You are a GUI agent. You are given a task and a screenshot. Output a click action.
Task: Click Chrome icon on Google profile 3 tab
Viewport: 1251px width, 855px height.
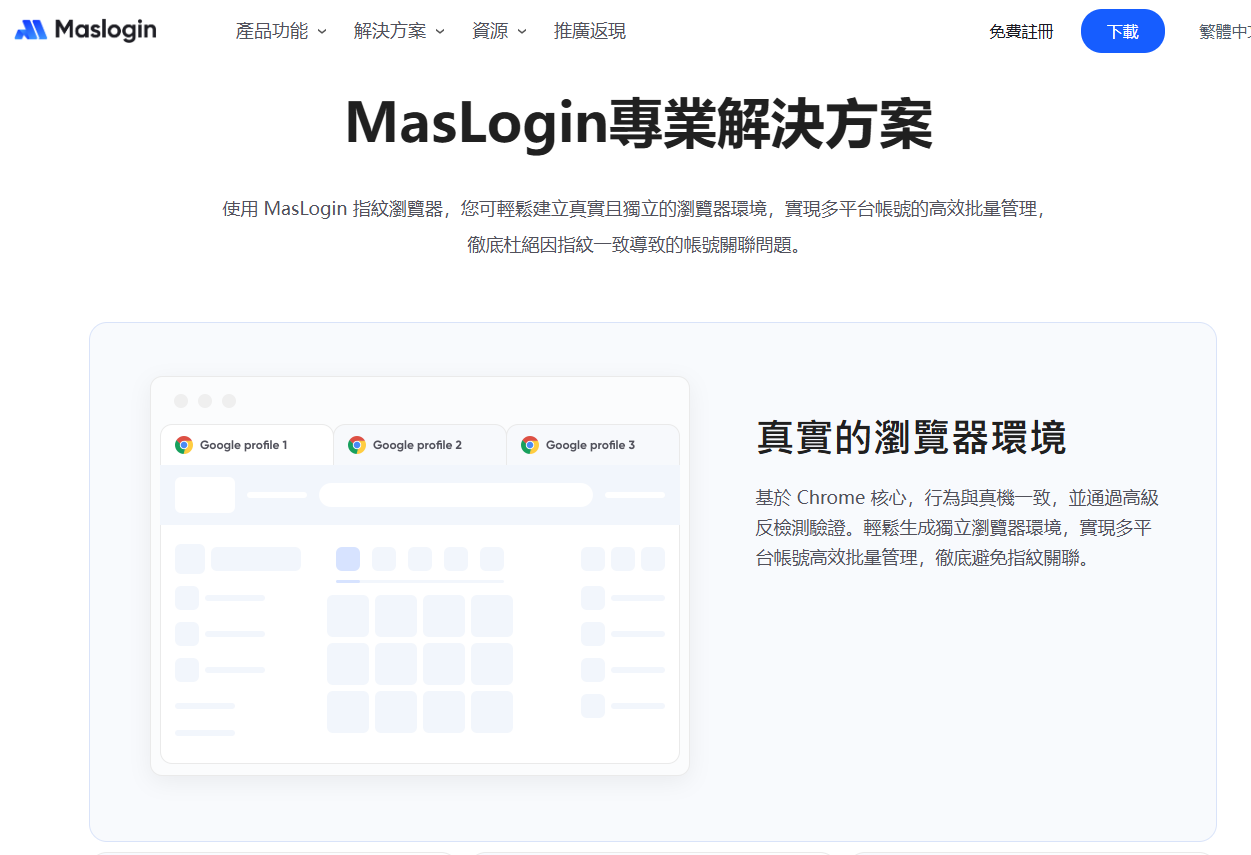(x=530, y=445)
